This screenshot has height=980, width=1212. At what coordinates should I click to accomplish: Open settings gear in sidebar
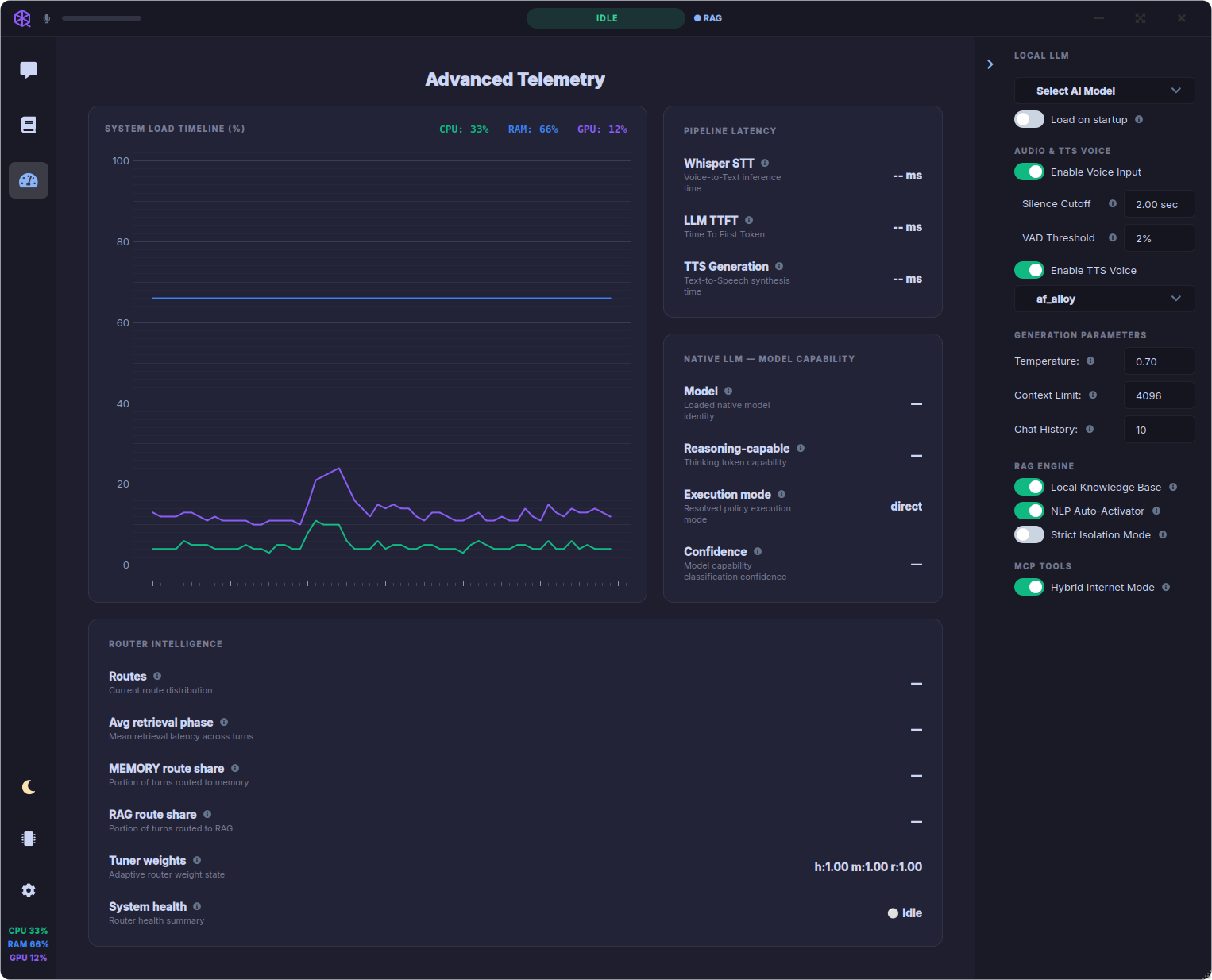tap(29, 890)
